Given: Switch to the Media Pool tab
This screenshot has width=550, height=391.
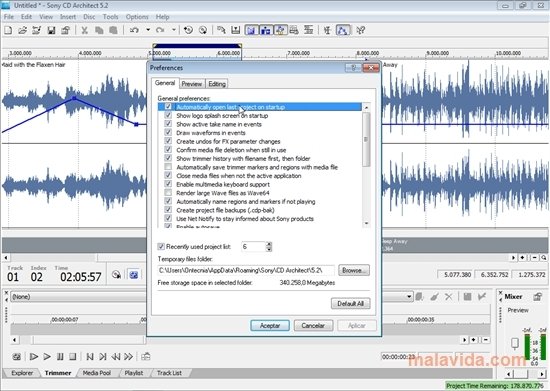Looking at the screenshot, I should click(x=97, y=373).
